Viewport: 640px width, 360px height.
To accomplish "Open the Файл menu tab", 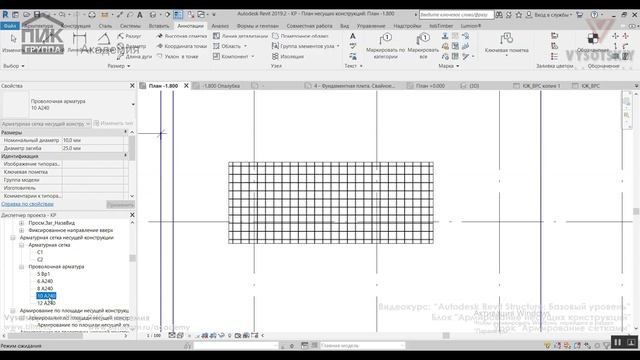I will pos(10,26).
